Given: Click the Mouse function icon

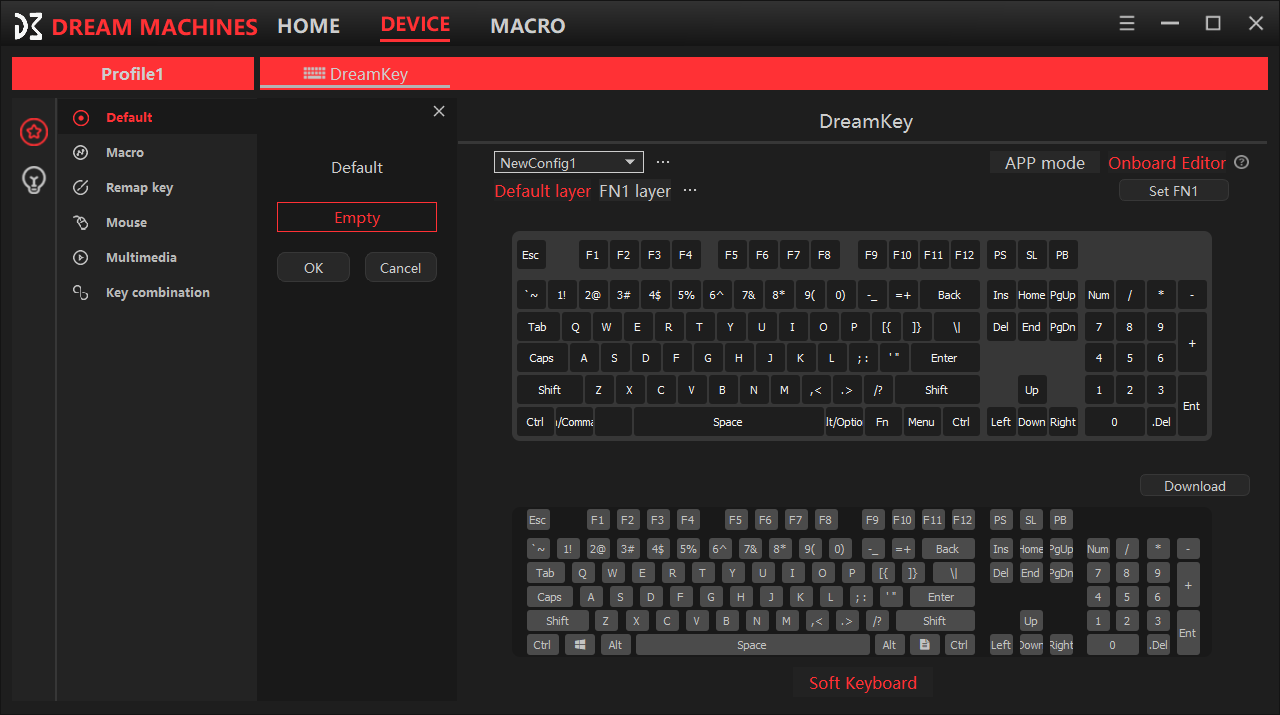Looking at the screenshot, I should tap(81, 223).
